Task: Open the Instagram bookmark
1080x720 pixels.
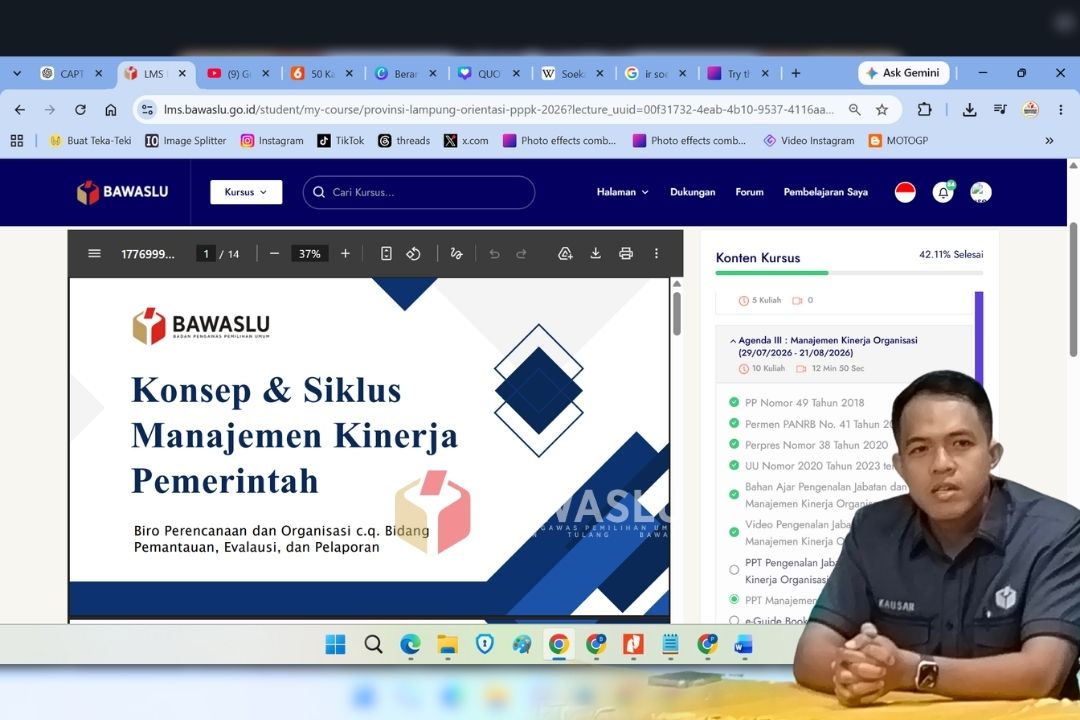Action: pyautogui.click(x=272, y=141)
